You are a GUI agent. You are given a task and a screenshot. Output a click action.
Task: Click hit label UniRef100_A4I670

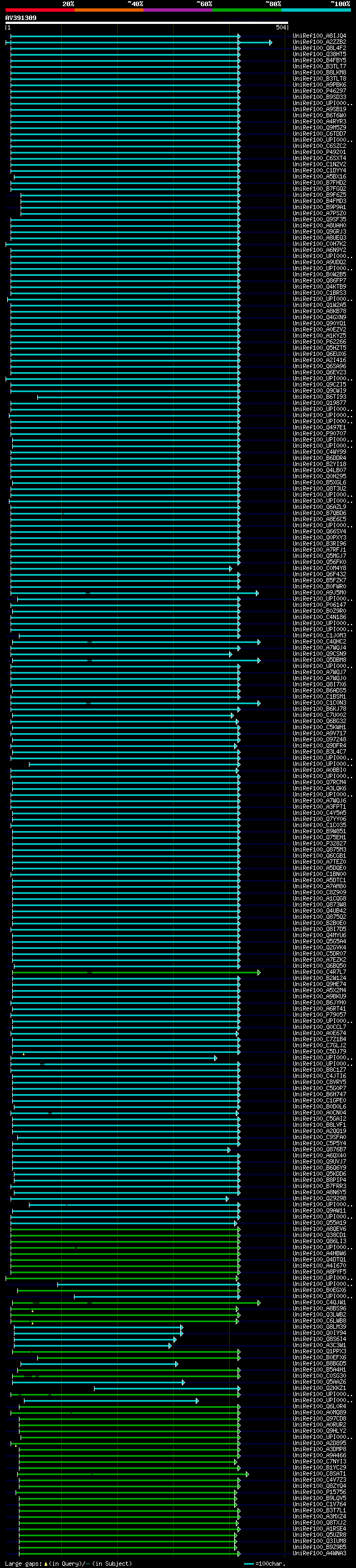tap(319, 1265)
